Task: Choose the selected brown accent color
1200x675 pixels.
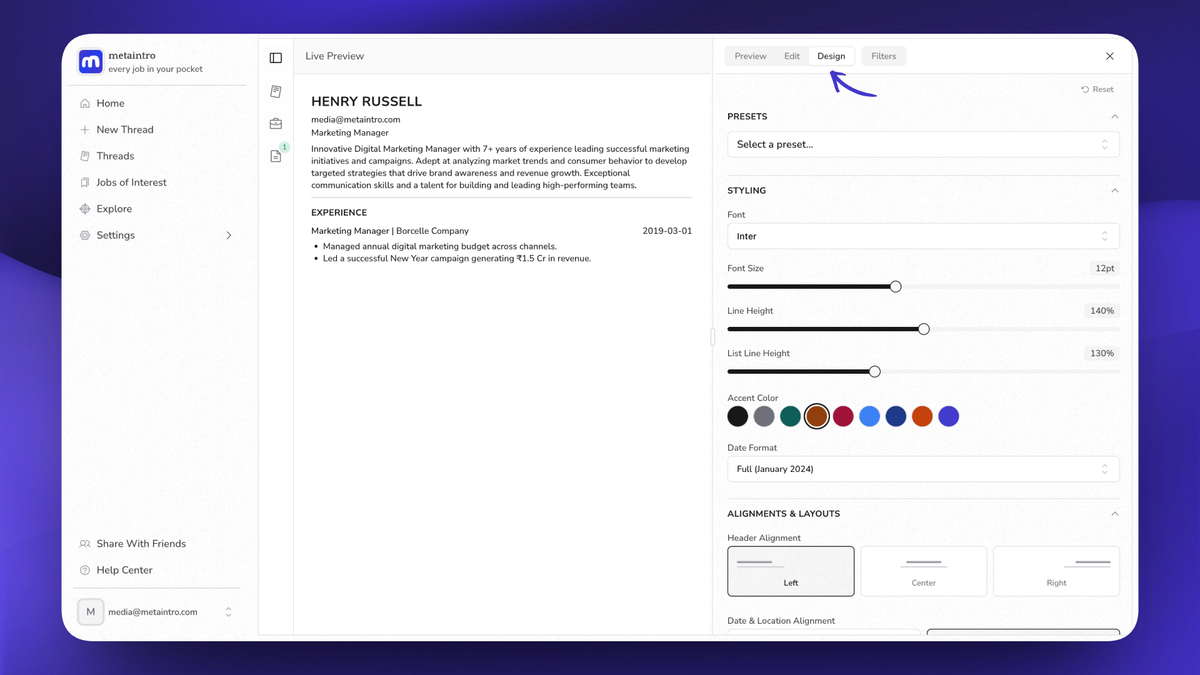Action: (x=817, y=417)
